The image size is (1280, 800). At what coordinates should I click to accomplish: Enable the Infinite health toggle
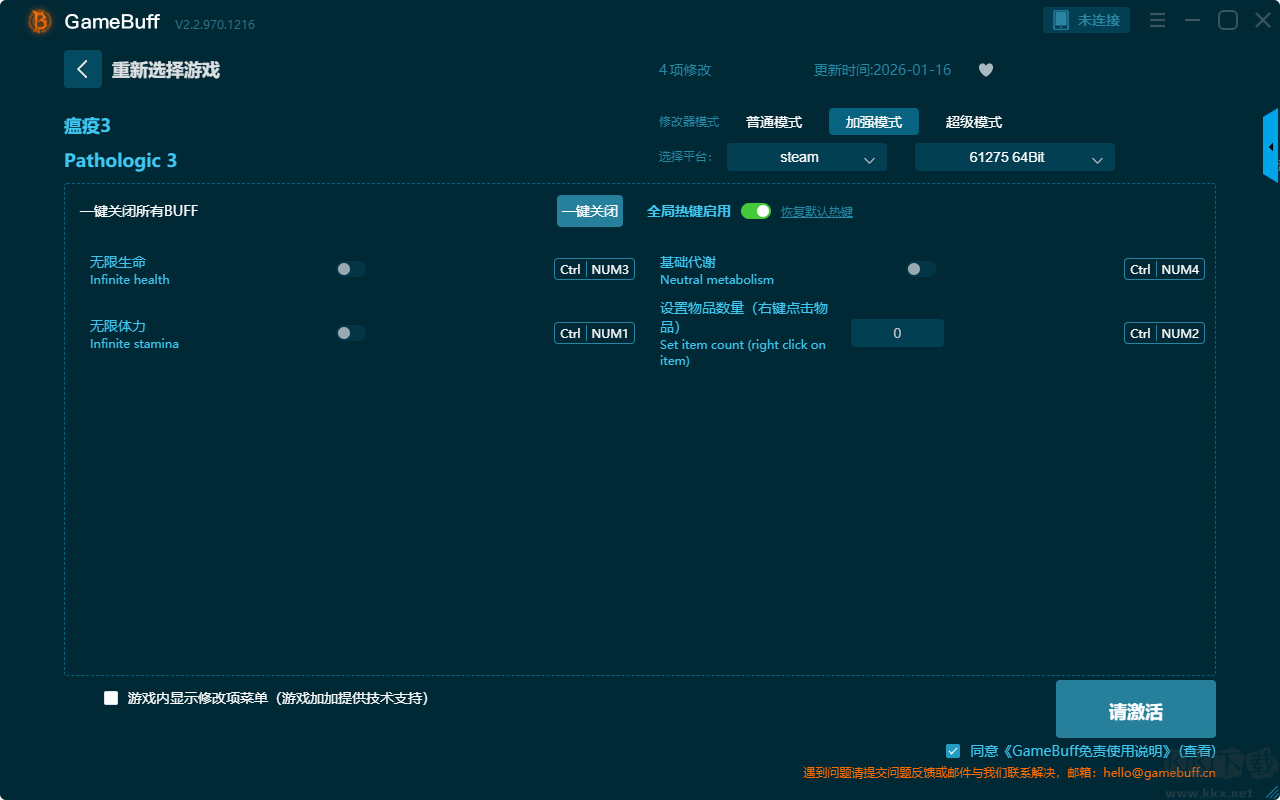350,269
